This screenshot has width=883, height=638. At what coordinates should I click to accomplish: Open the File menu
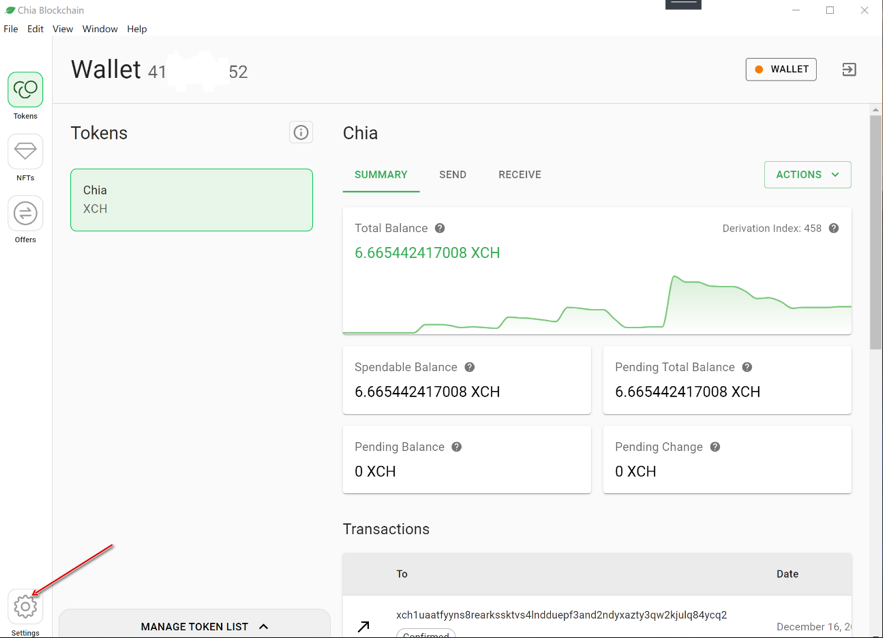tap(11, 29)
